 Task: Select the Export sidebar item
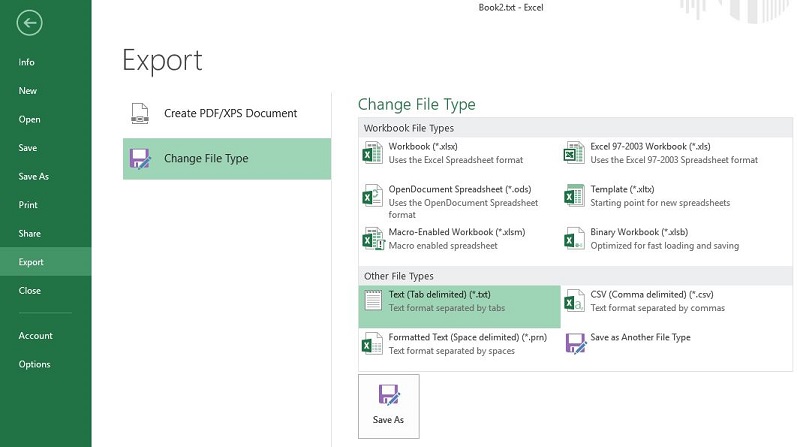(46, 262)
